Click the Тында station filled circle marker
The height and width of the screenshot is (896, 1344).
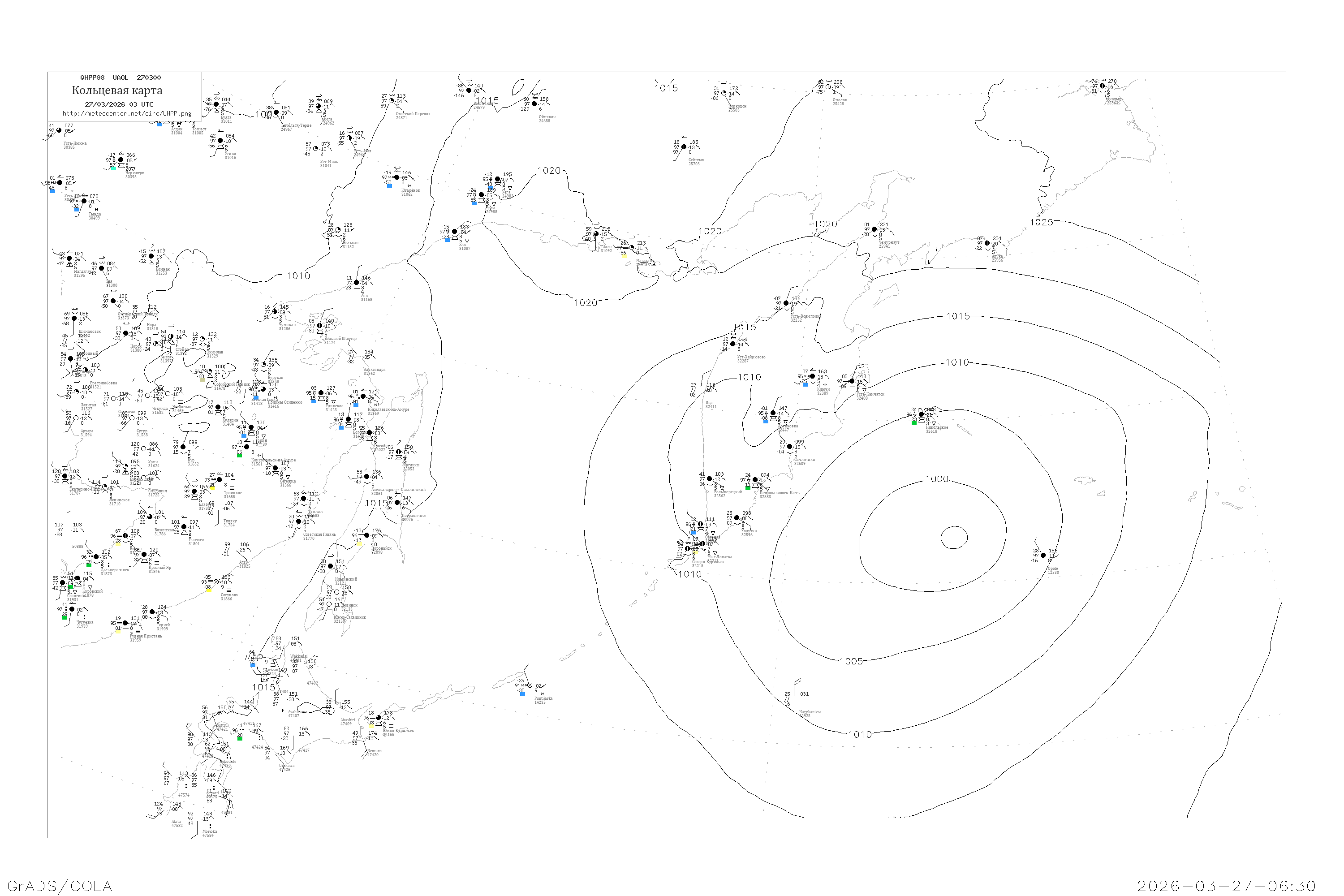coord(84,201)
